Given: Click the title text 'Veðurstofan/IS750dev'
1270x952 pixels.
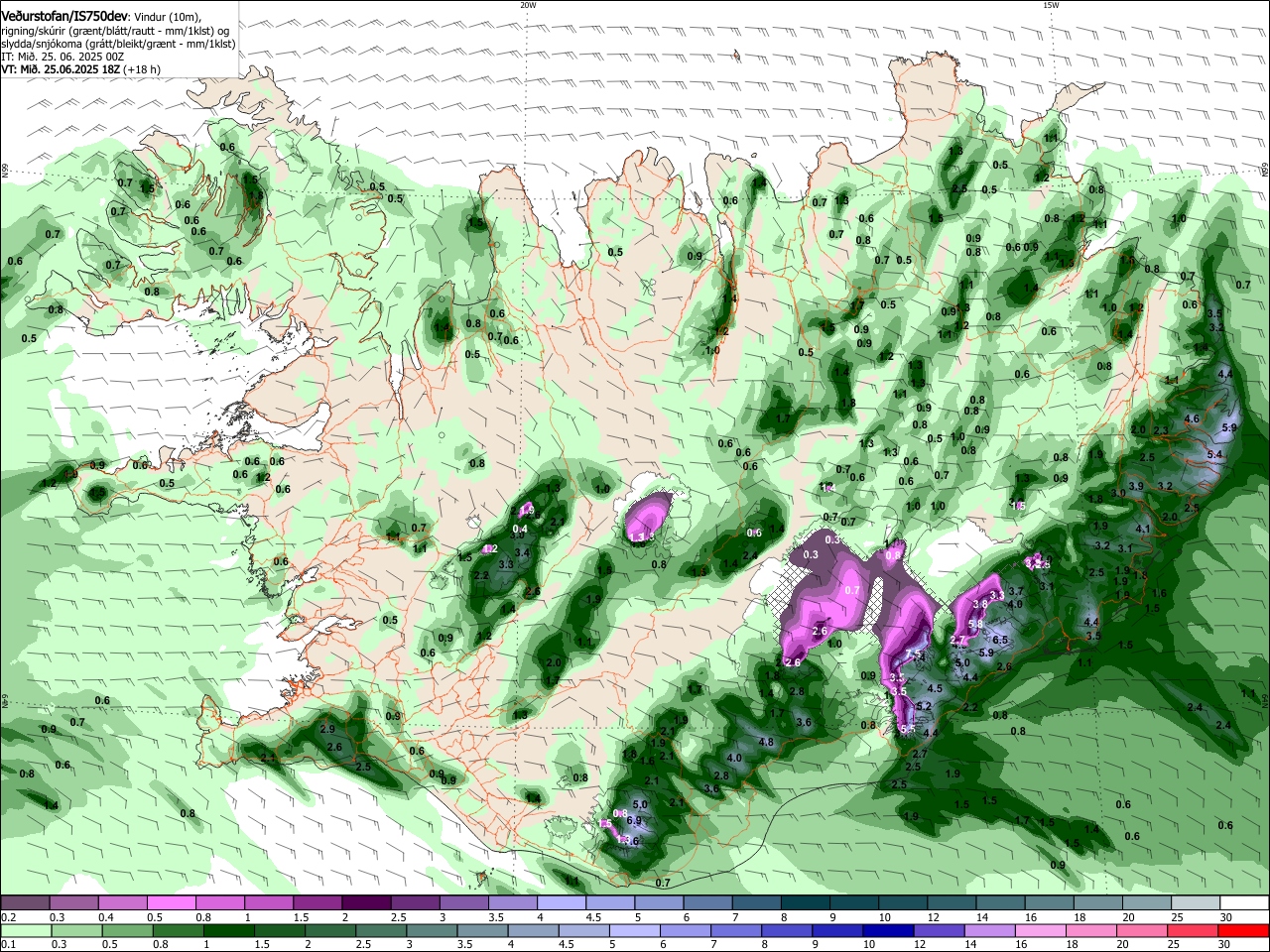Looking at the screenshot, I should click(x=64, y=17).
